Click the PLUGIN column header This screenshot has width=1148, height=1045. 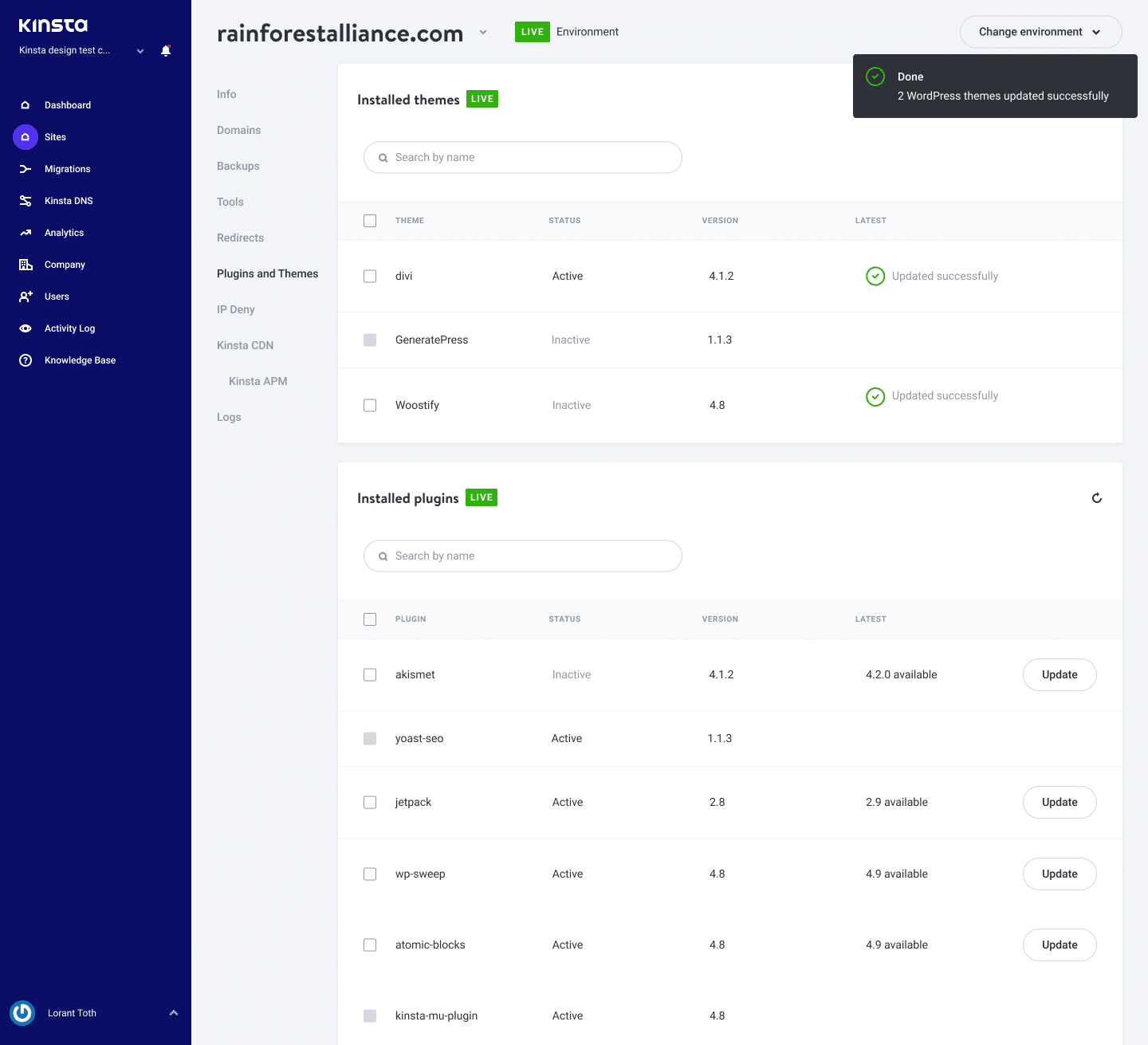tap(411, 619)
